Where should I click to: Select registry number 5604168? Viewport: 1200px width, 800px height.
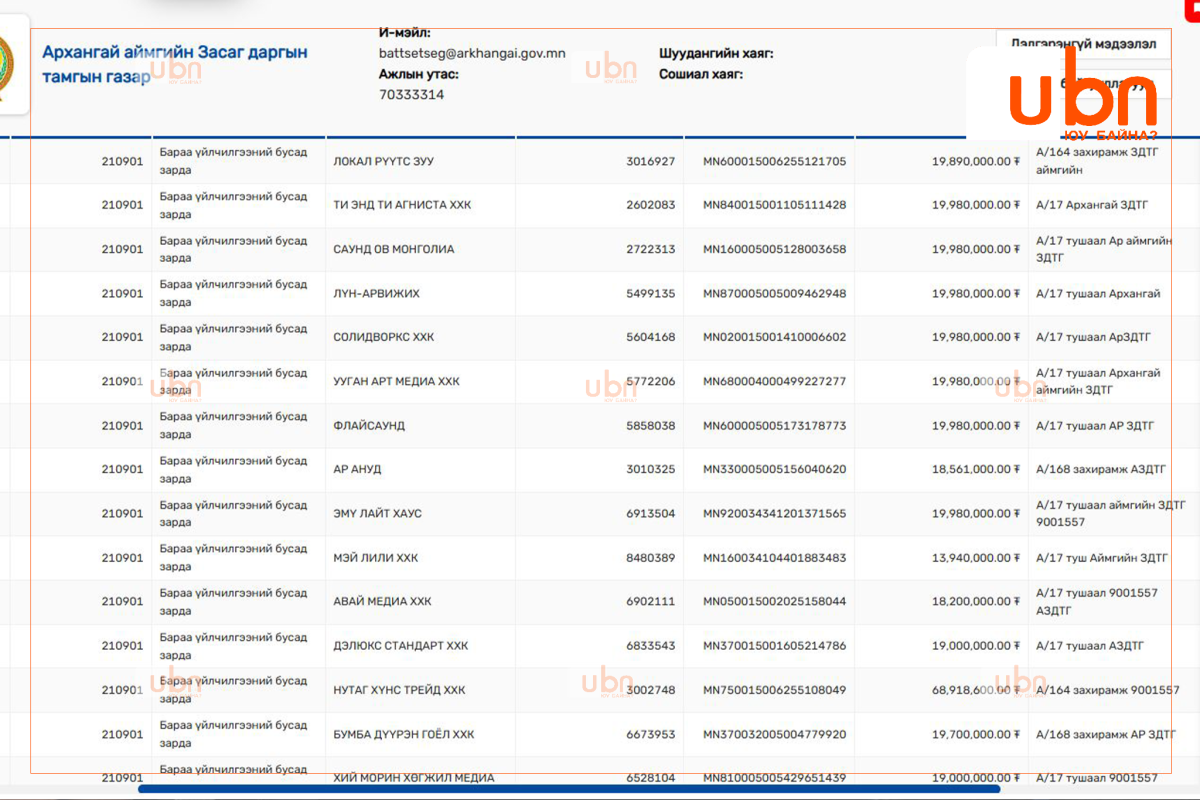(x=651, y=337)
